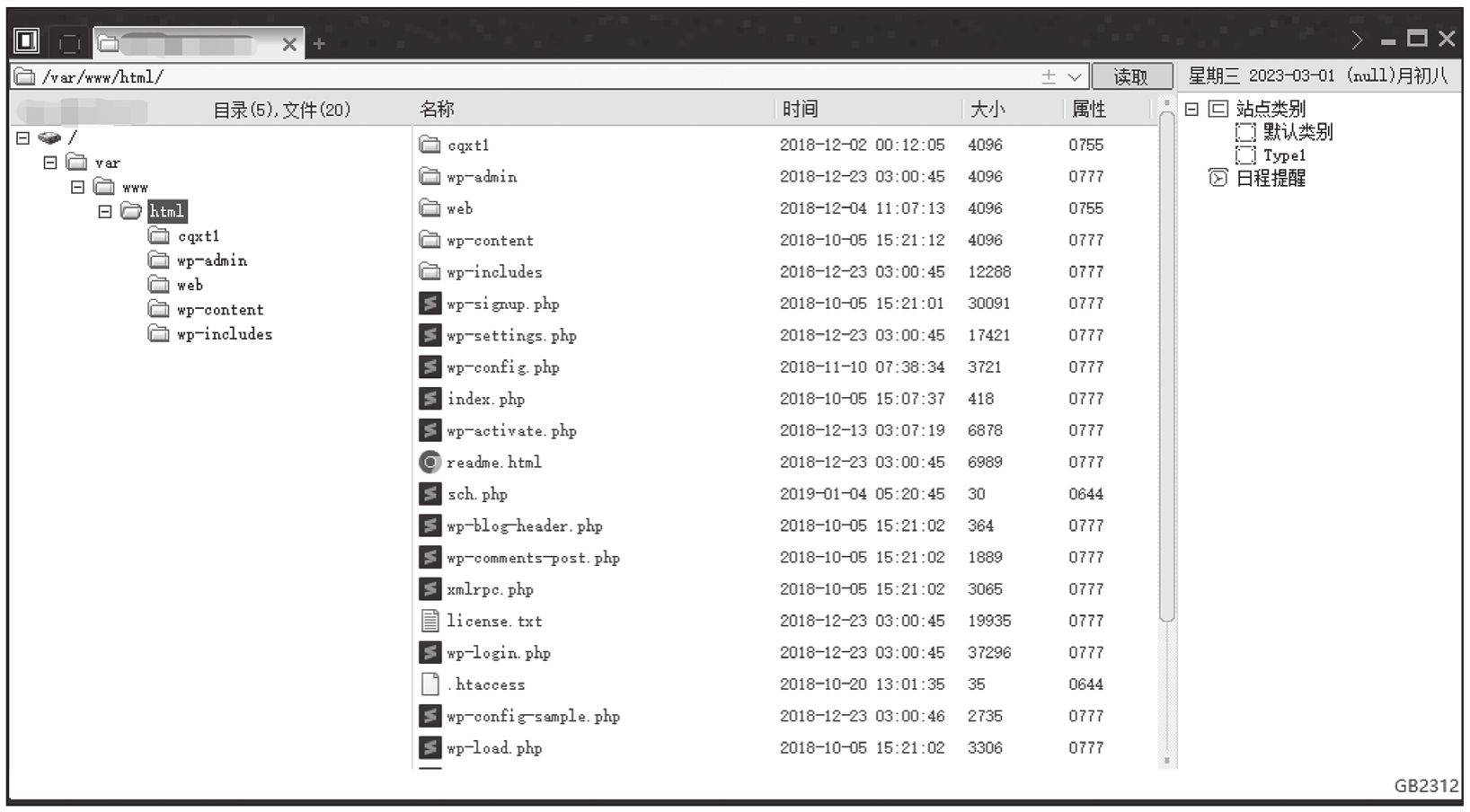1470x812 pixels.
Task: Click wp-load.php file icon
Action: (430, 747)
